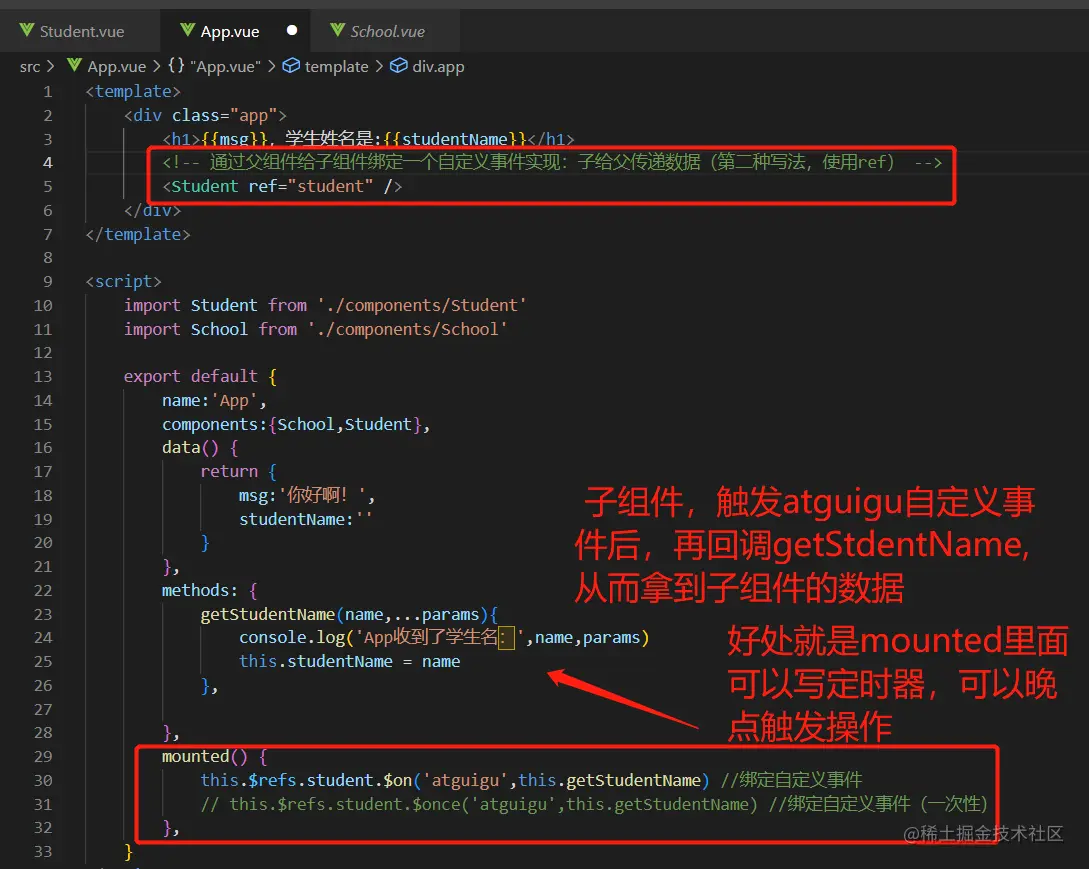Click line number 29 in the gutter
This screenshot has height=869, width=1089.
point(43,756)
